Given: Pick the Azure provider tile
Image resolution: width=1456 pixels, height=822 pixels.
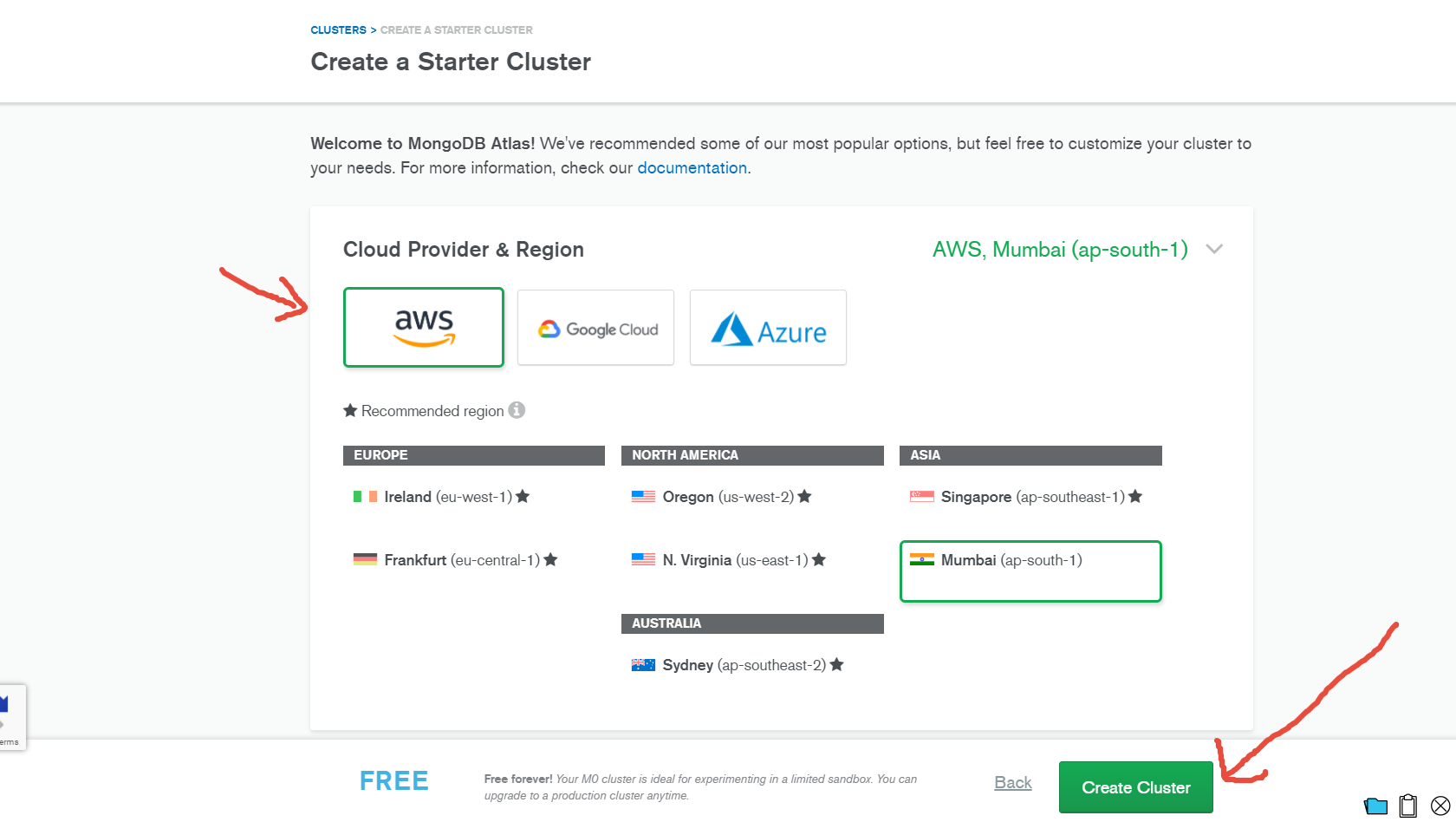Looking at the screenshot, I should tap(768, 327).
